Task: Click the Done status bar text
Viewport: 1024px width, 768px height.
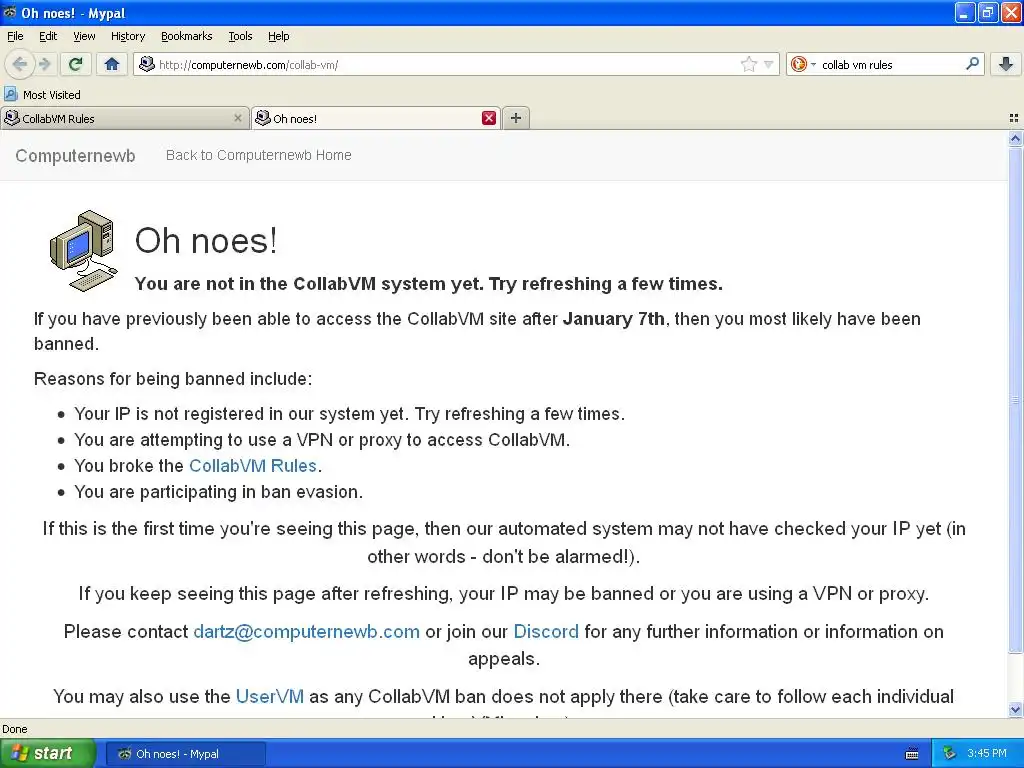Action: [14, 729]
